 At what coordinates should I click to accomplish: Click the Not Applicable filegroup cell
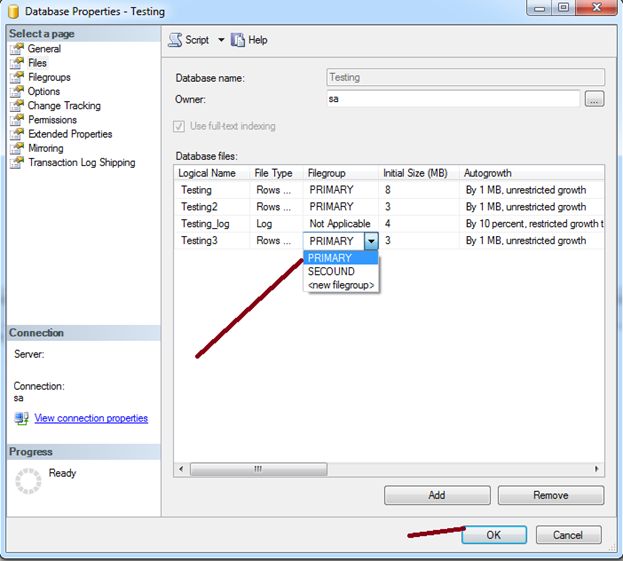click(341, 224)
